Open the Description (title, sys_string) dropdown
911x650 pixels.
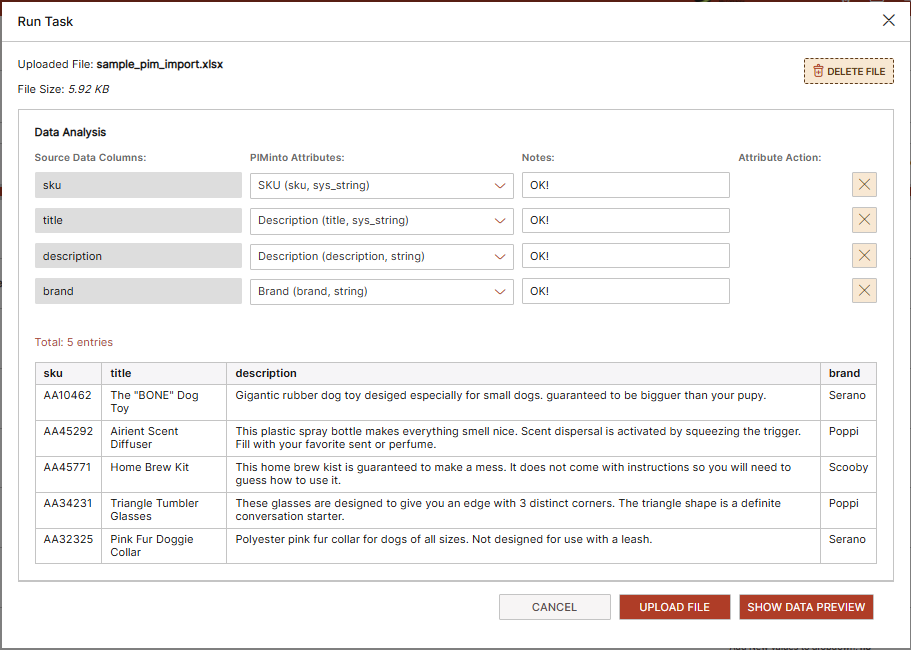(x=381, y=220)
